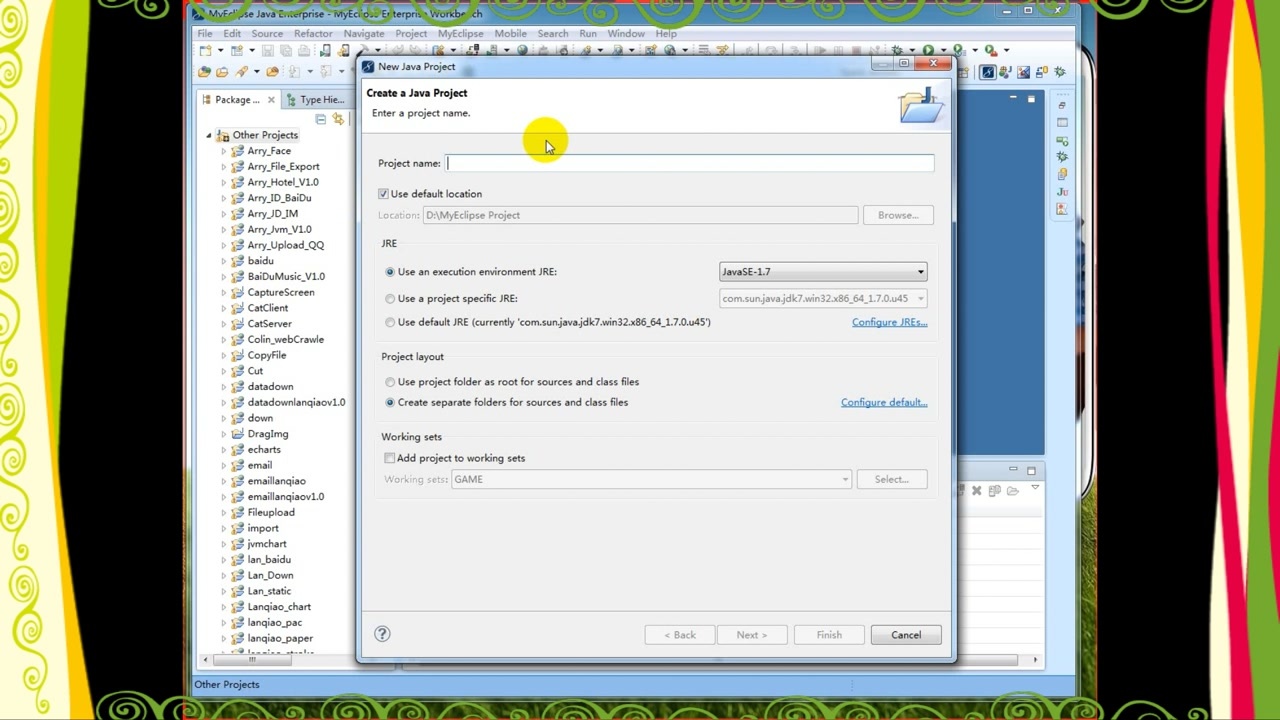The width and height of the screenshot is (1280, 720).
Task: Open the bottom panel view menu arrow
Action: coord(1035,488)
